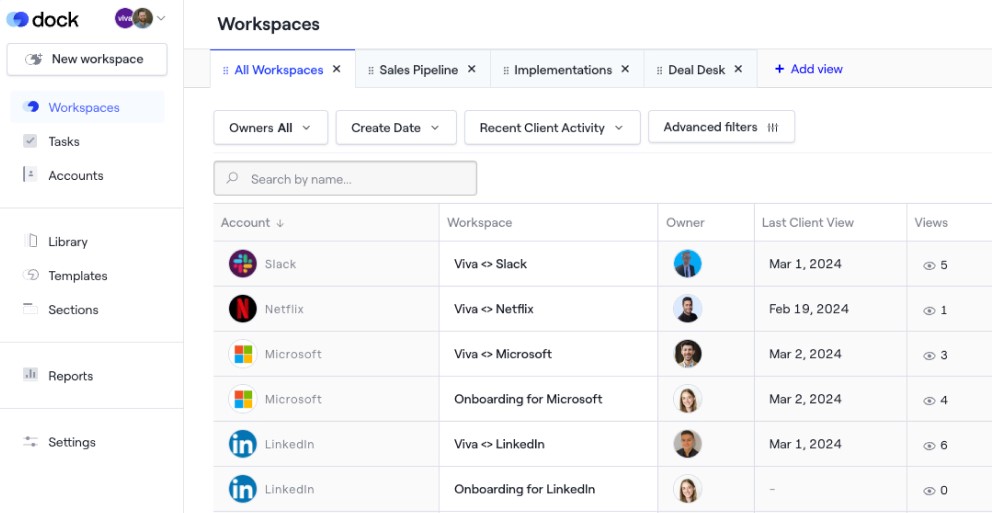Click the Library icon in the sidebar
The image size is (992, 513).
(x=30, y=241)
